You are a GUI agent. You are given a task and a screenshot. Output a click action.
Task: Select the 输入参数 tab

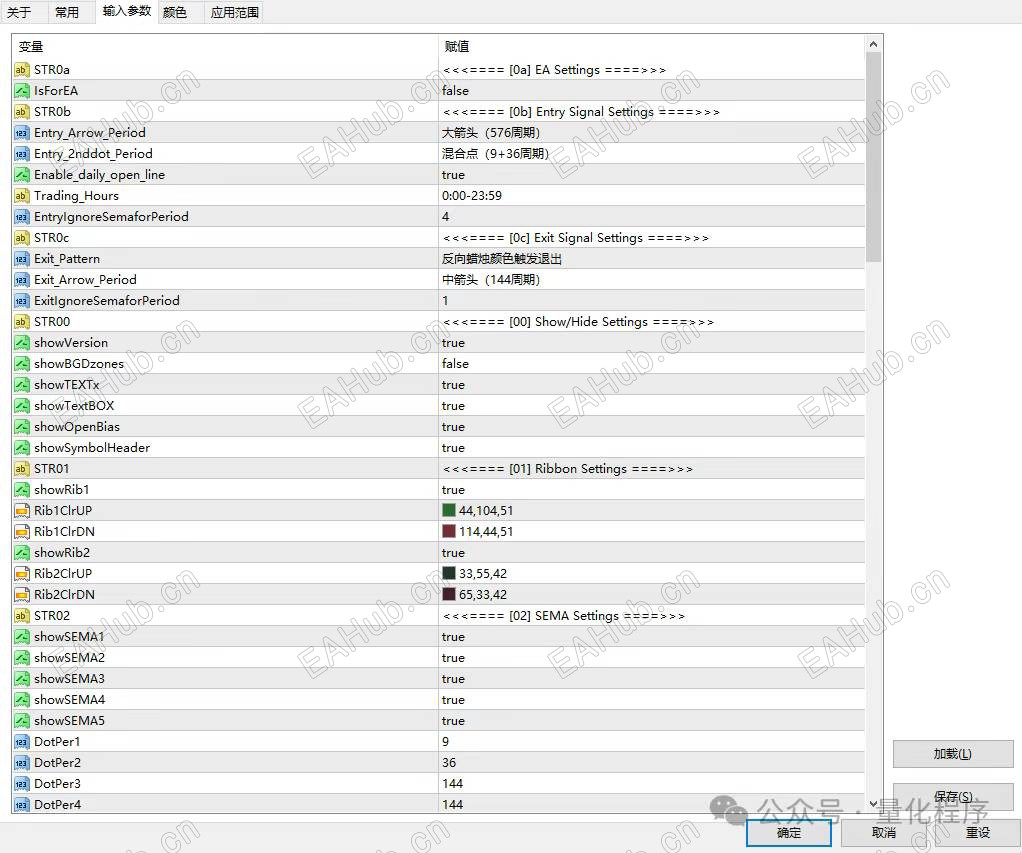tap(126, 11)
